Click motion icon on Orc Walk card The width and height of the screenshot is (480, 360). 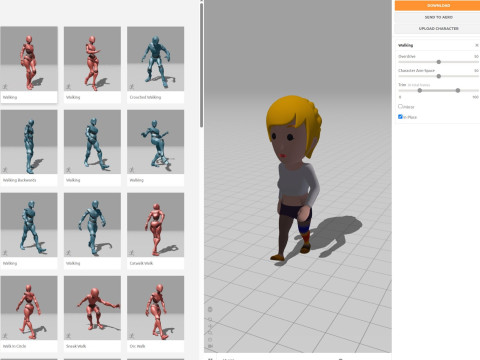pyautogui.click(x=132, y=336)
